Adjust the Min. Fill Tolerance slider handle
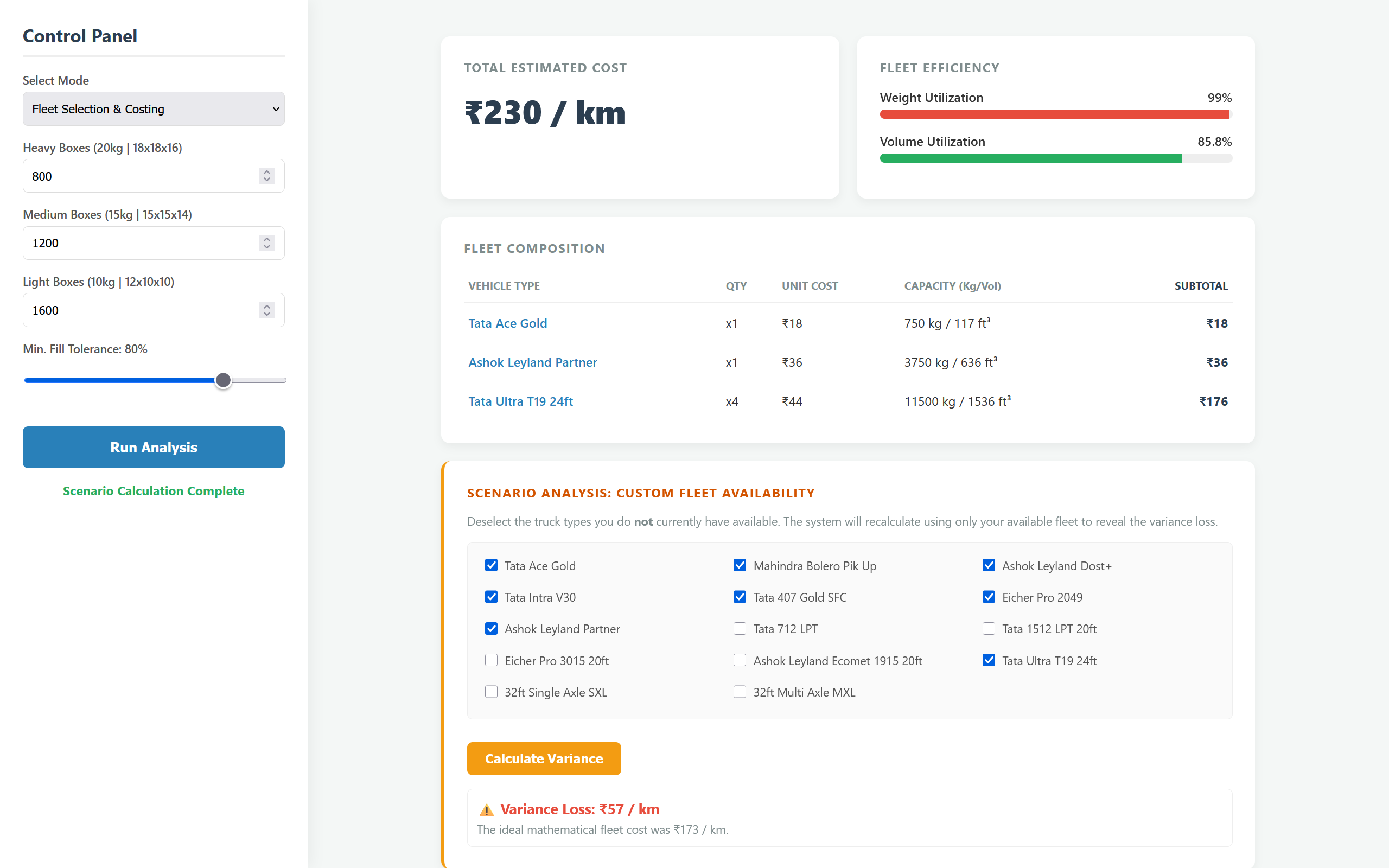The width and height of the screenshot is (1389, 868). tap(224, 380)
